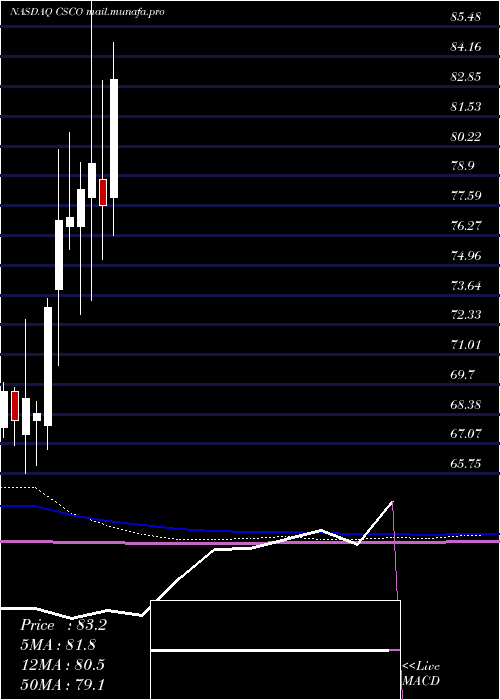The image size is (500, 700).
Task: Click the red candlestick near 78 price
Action: point(103,192)
